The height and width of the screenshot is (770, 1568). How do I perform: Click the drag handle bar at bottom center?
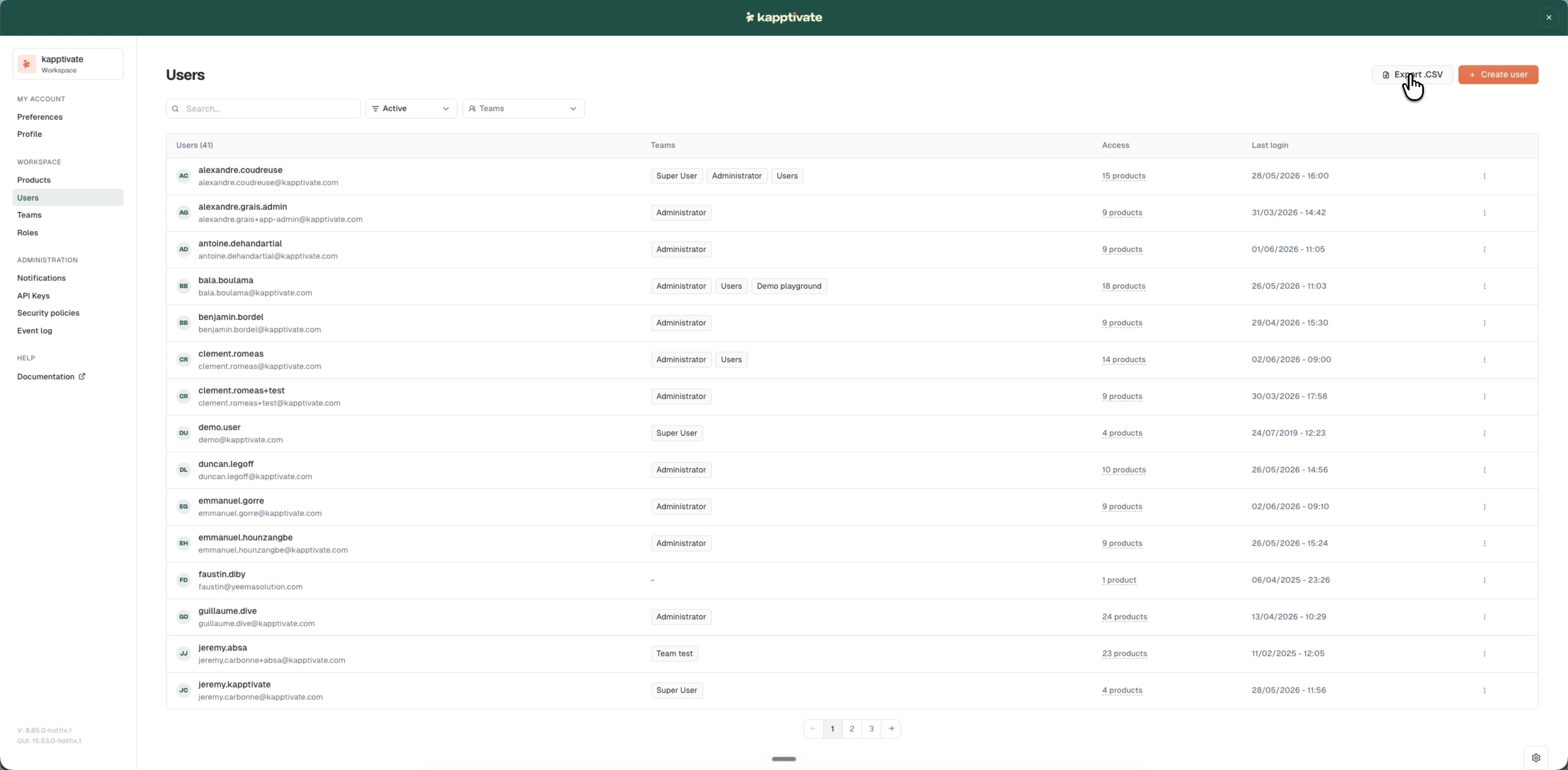pos(784,759)
